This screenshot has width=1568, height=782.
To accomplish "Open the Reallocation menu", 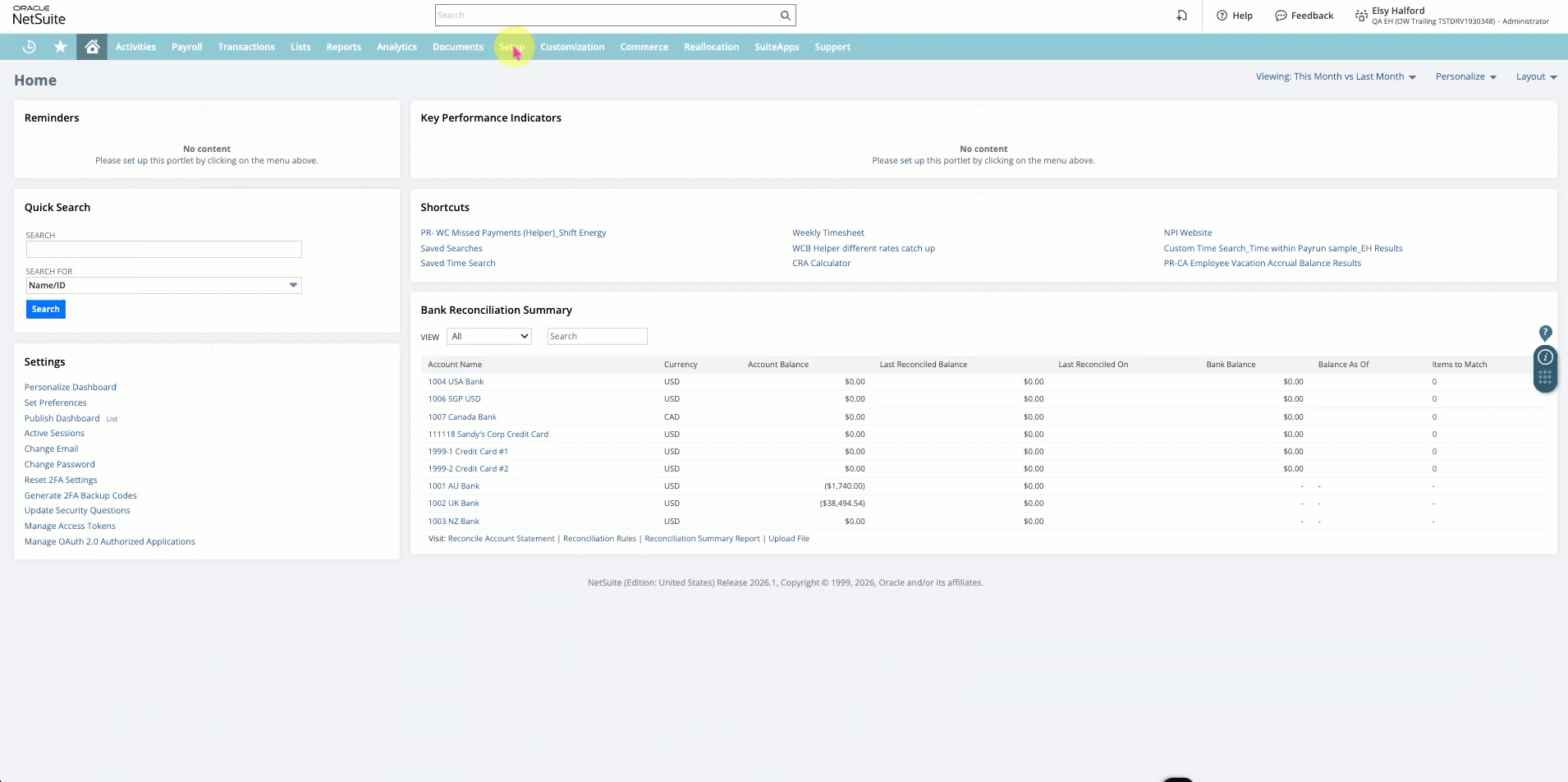I will (711, 47).
